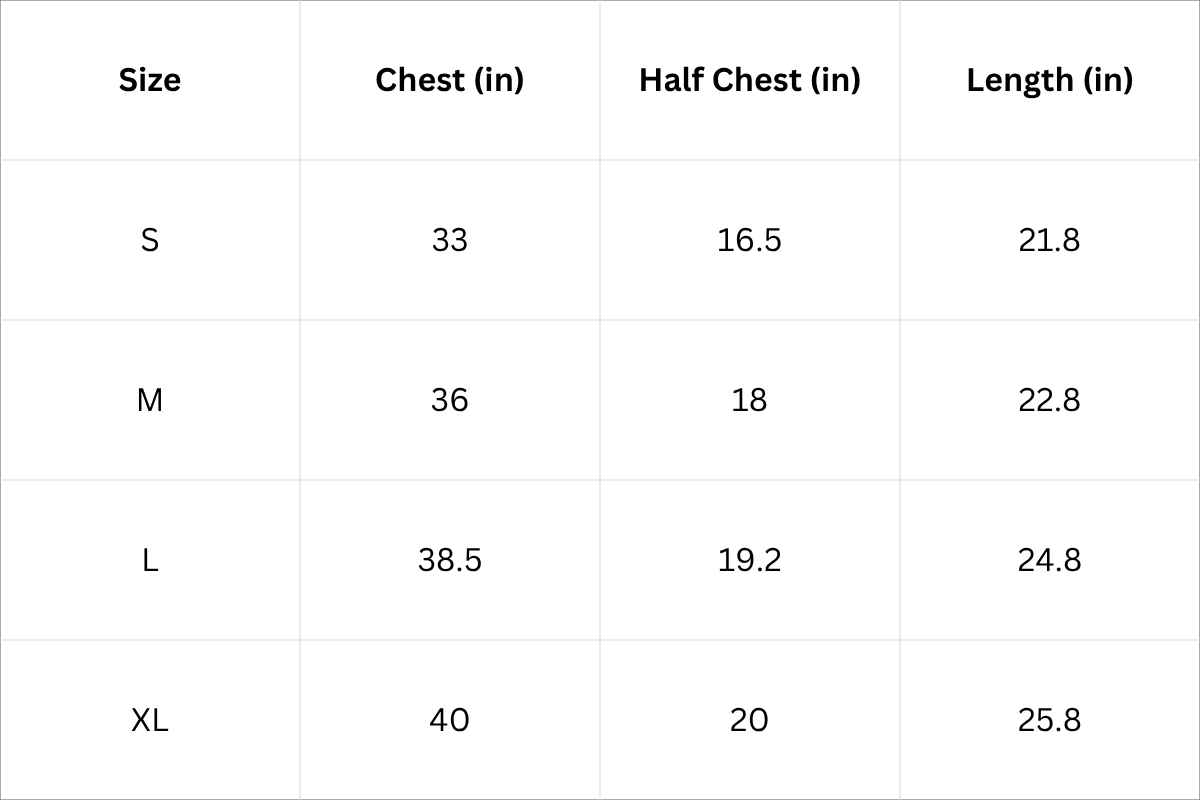The height and width of the screenshot is (800, 1200).
Task: Click length value 22.8
Action: pos(1050,400)
